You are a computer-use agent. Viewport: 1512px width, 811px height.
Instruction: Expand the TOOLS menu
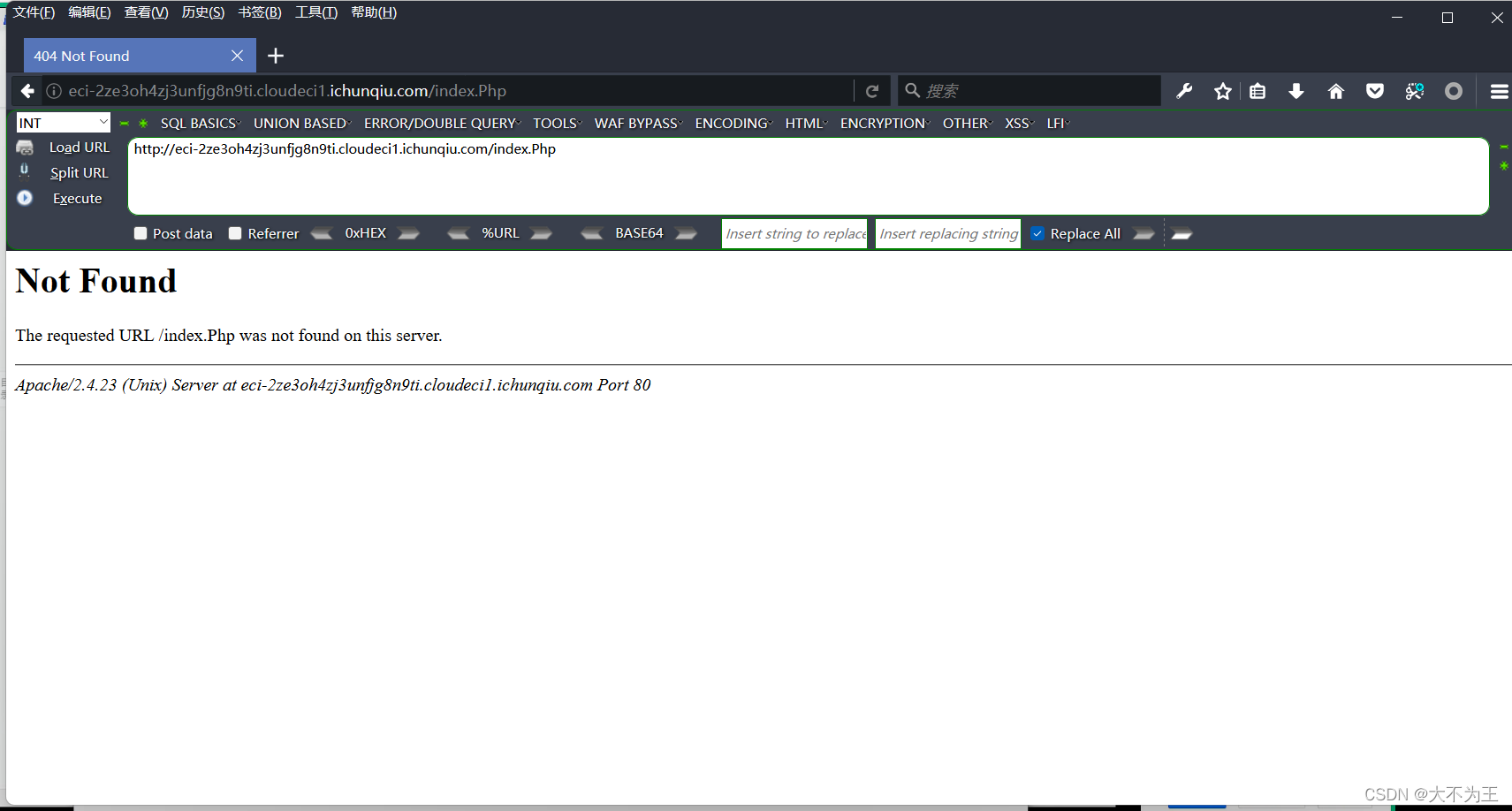(x=557, y=124)
